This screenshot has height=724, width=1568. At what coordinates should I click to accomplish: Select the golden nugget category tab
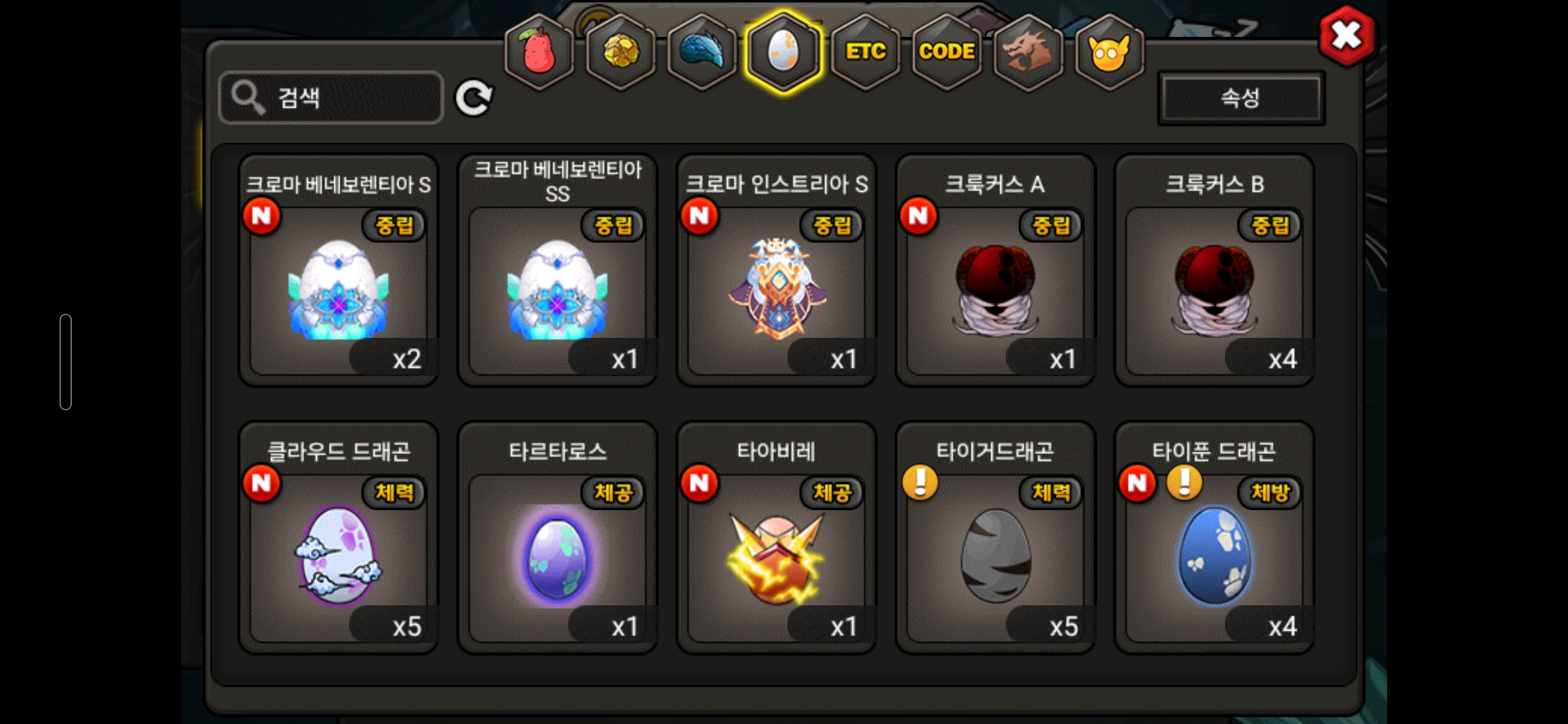pyautogui.click(x=621, y=52)
